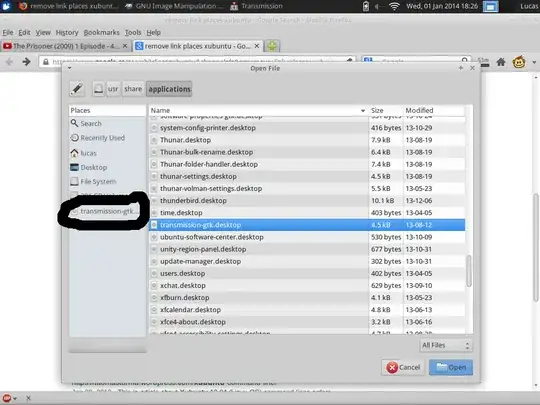Select unity-region-panel.desktop file
Screen dimensions: 540x405
point(307,249)
